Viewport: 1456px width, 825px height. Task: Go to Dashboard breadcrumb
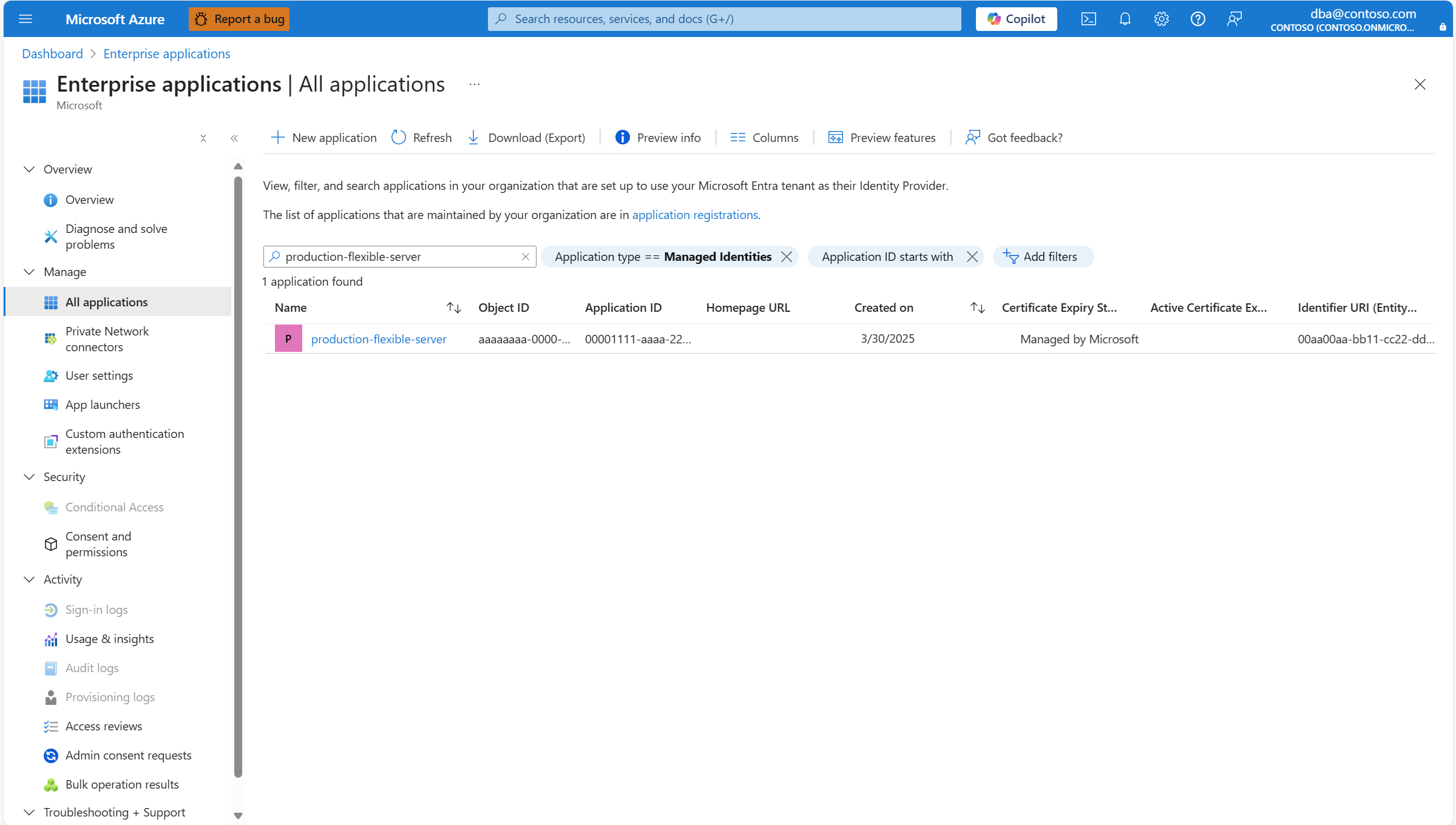52,53
